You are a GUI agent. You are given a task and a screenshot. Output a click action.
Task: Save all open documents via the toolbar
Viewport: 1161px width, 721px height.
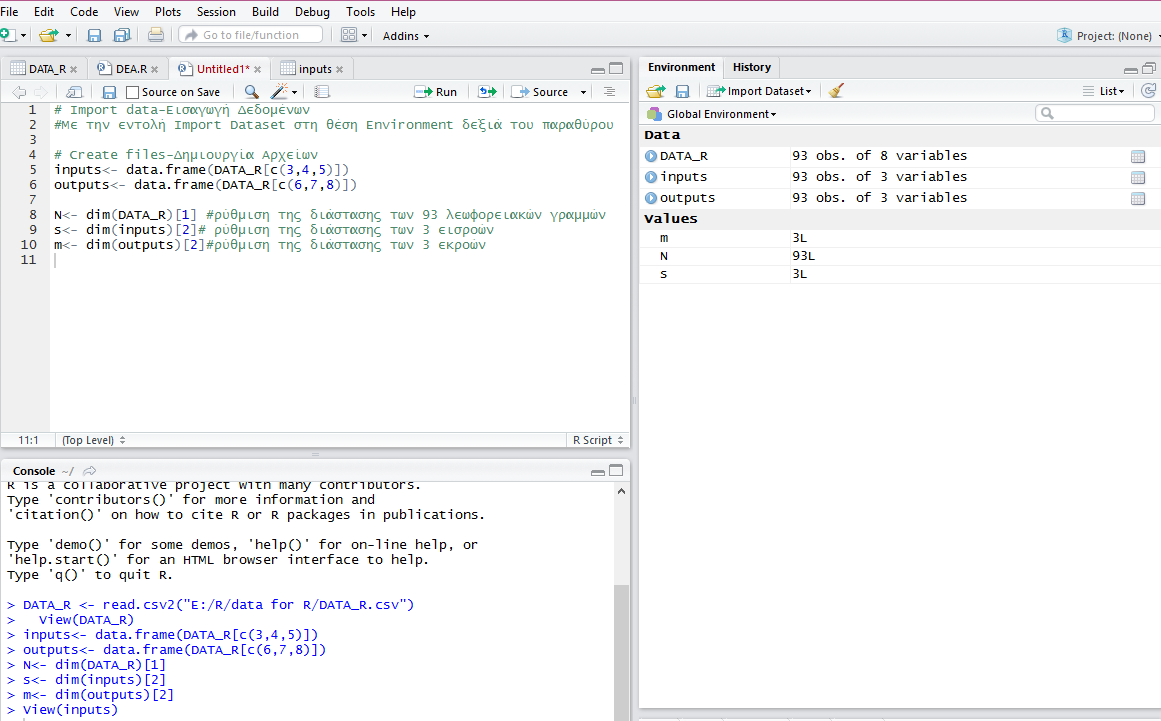tap(121, 35)
